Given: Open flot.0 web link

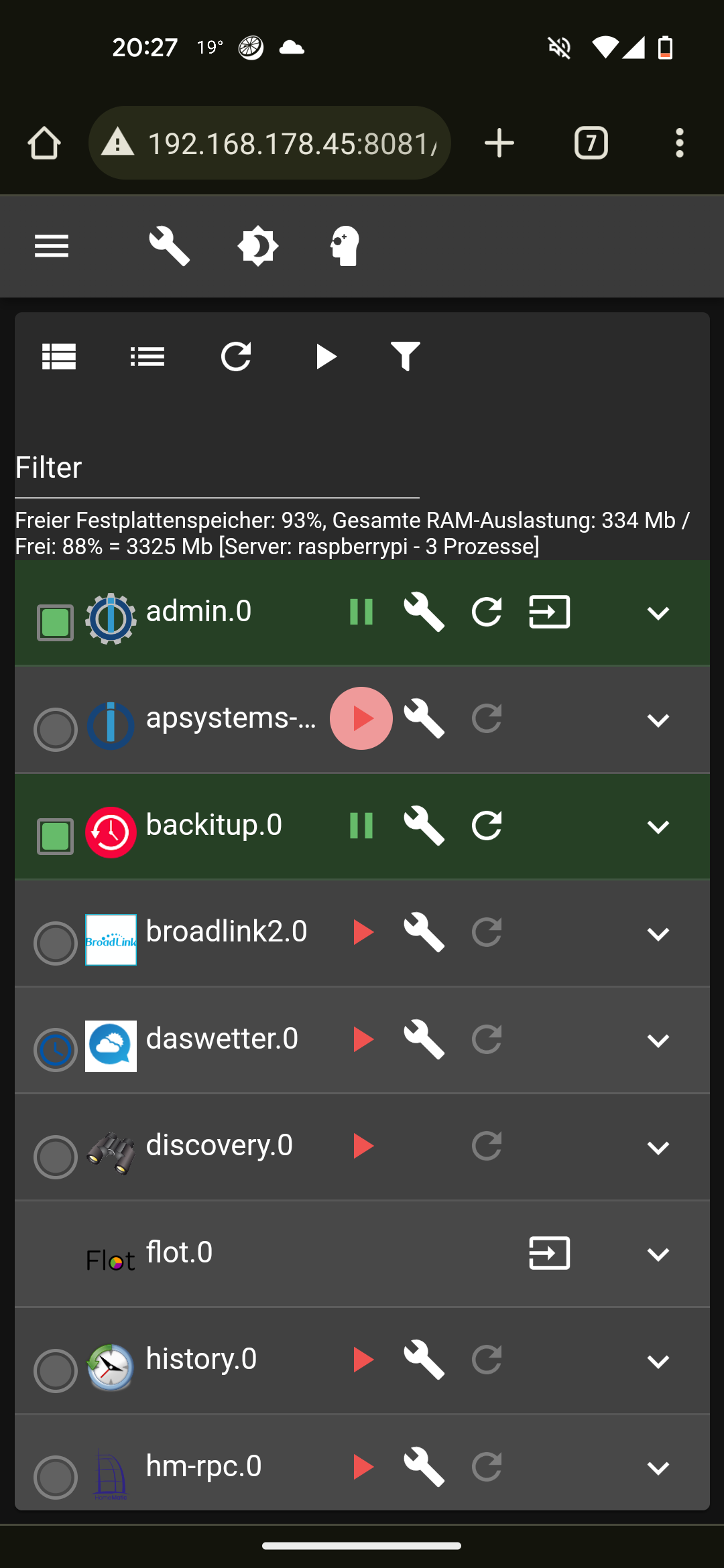Looking at the screenshot, I should pos(549,1253).
